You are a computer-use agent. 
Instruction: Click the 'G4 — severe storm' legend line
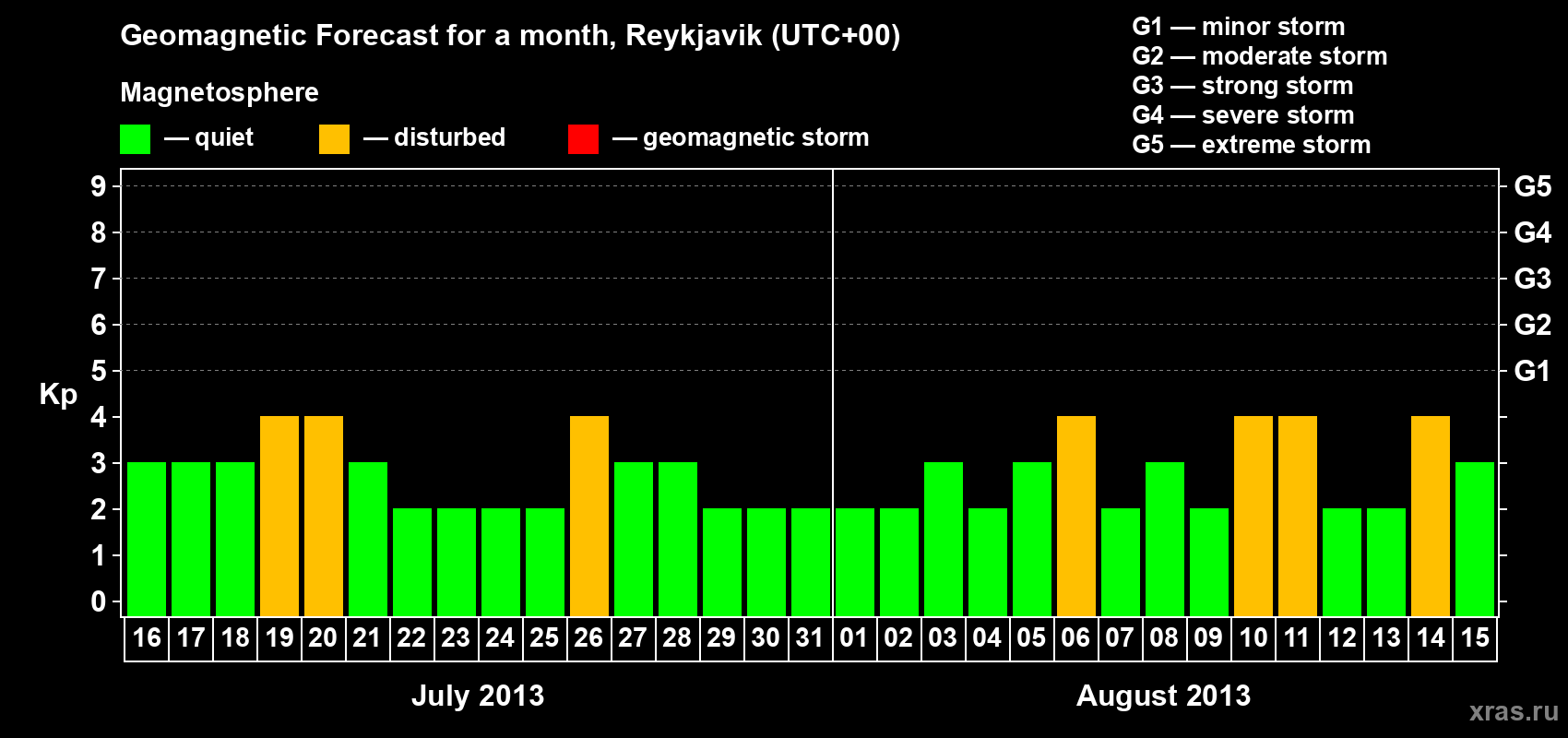pos(1243,115)
